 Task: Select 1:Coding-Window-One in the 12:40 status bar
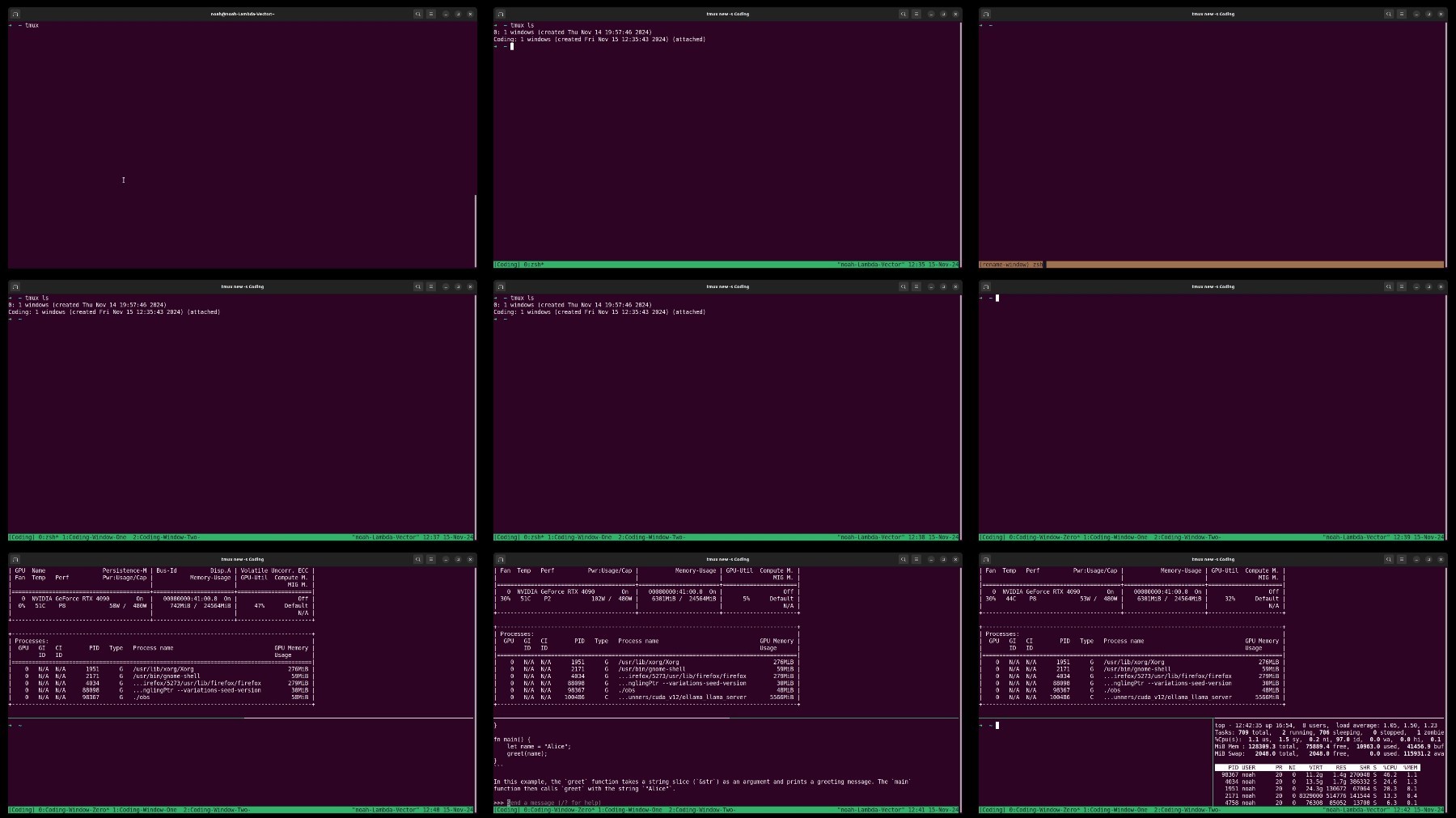(x=145, y=810)
